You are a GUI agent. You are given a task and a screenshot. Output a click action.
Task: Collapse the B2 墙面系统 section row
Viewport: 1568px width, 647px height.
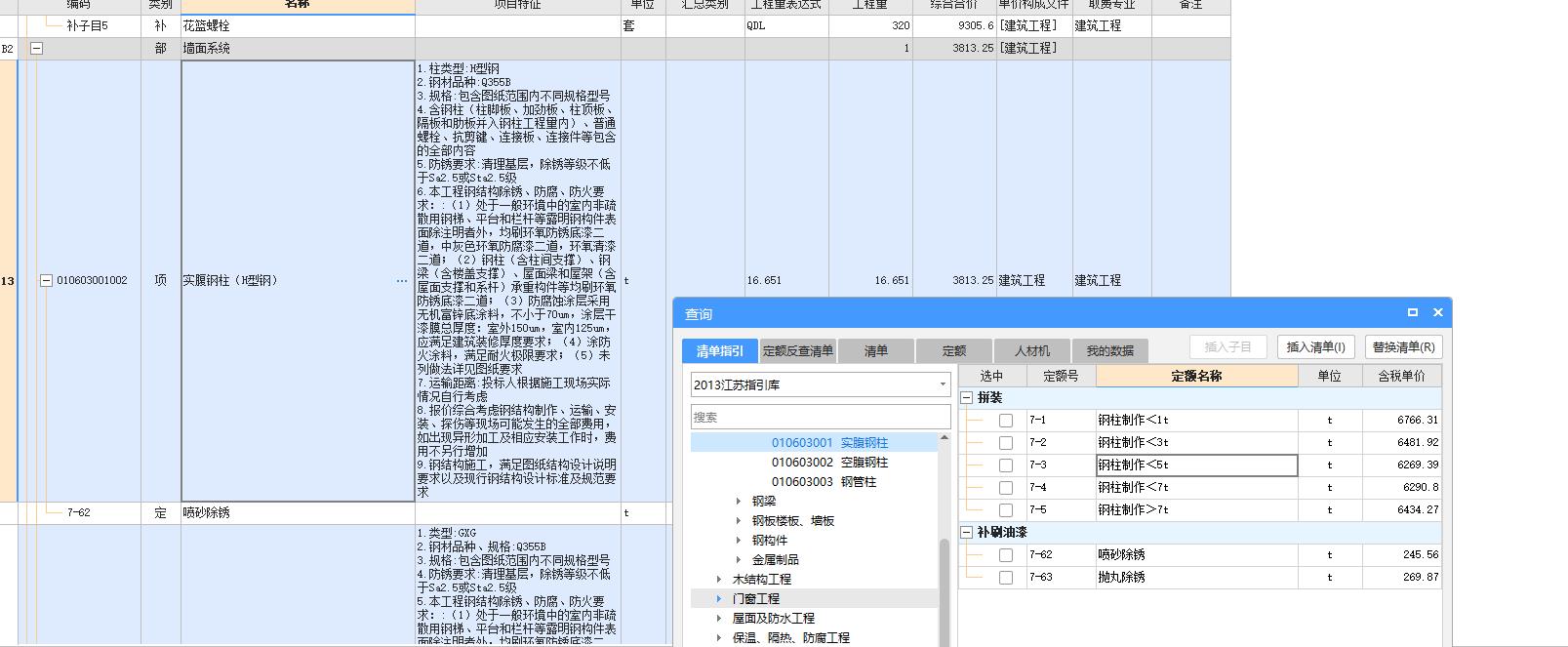point(36,48)
